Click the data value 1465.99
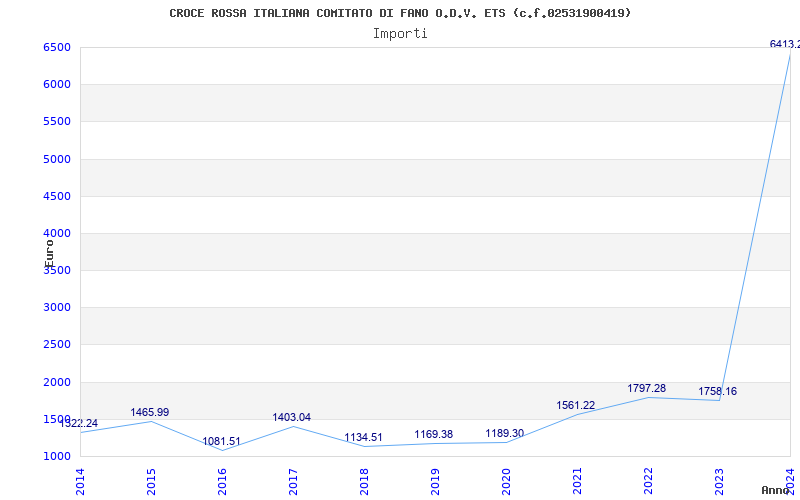The height and width of the screenshot is (500, 800). point(149,412)
